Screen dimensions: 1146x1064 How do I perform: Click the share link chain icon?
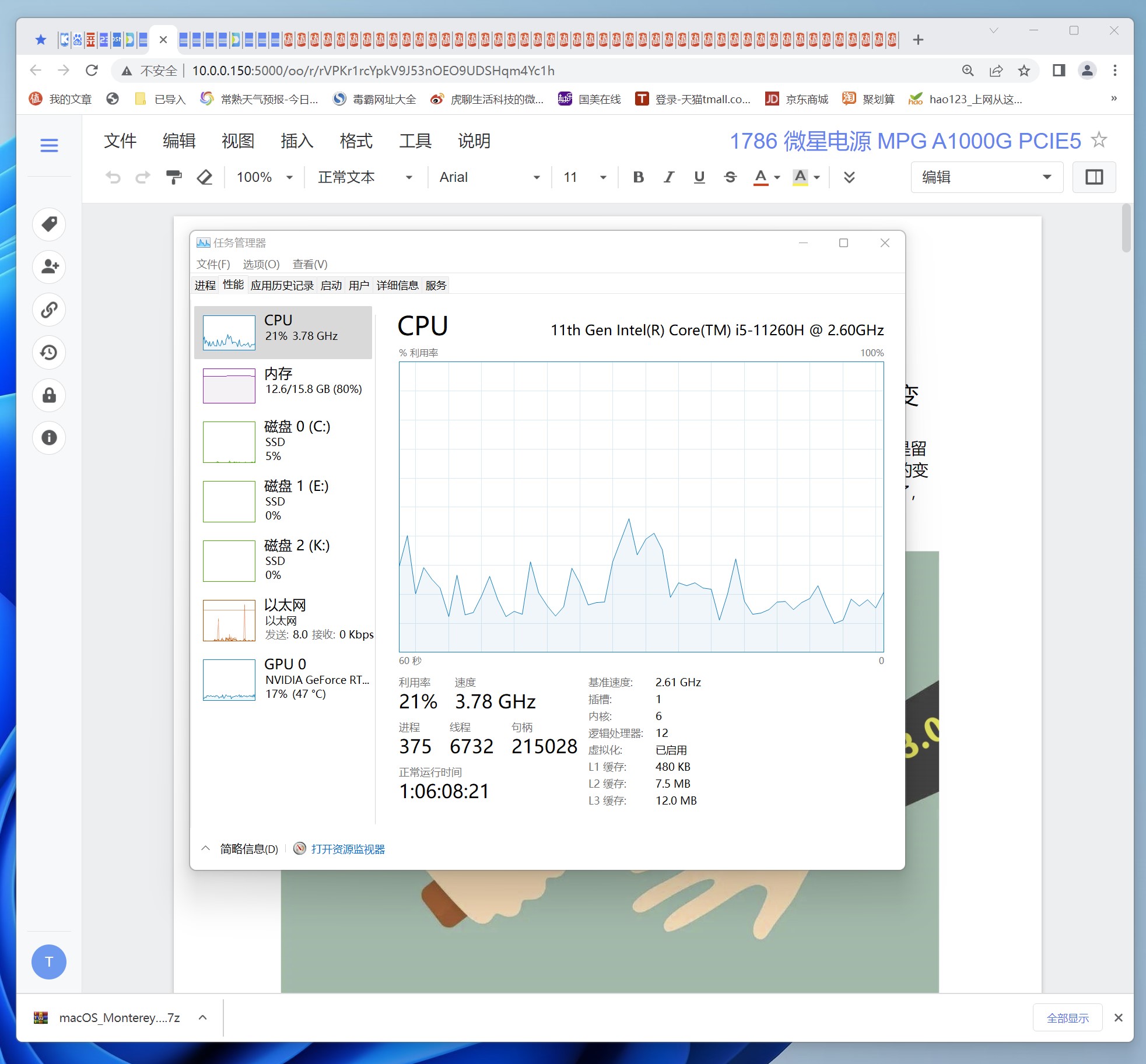pyautogui.click(x=49, y=310)
